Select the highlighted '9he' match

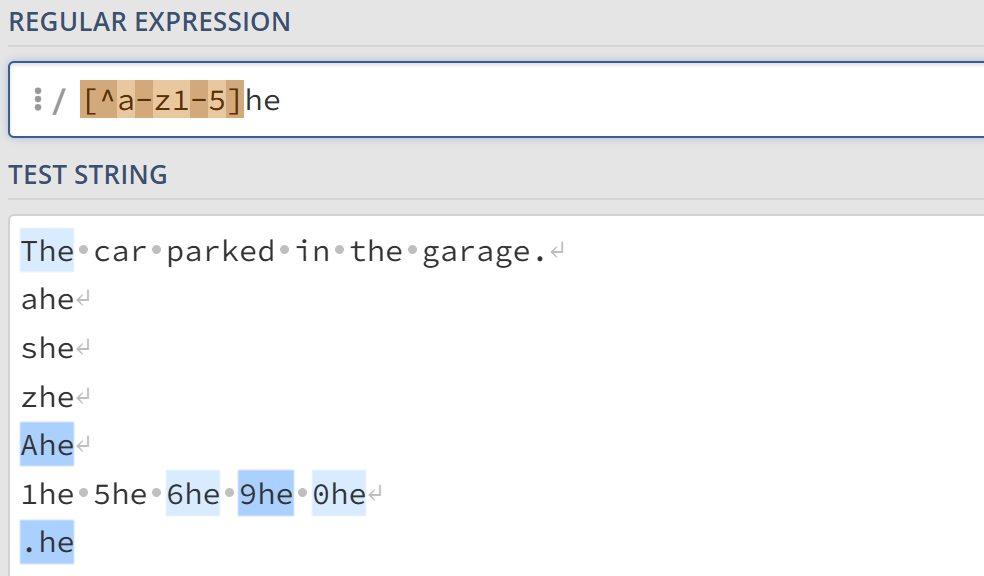266,494
